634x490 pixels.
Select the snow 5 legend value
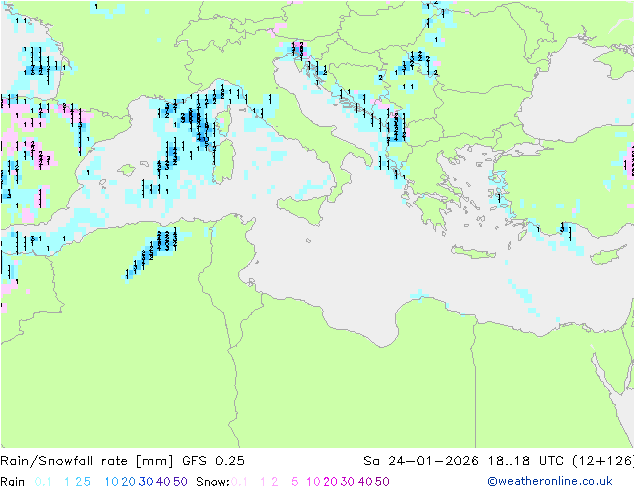click(x=295, y=482)
